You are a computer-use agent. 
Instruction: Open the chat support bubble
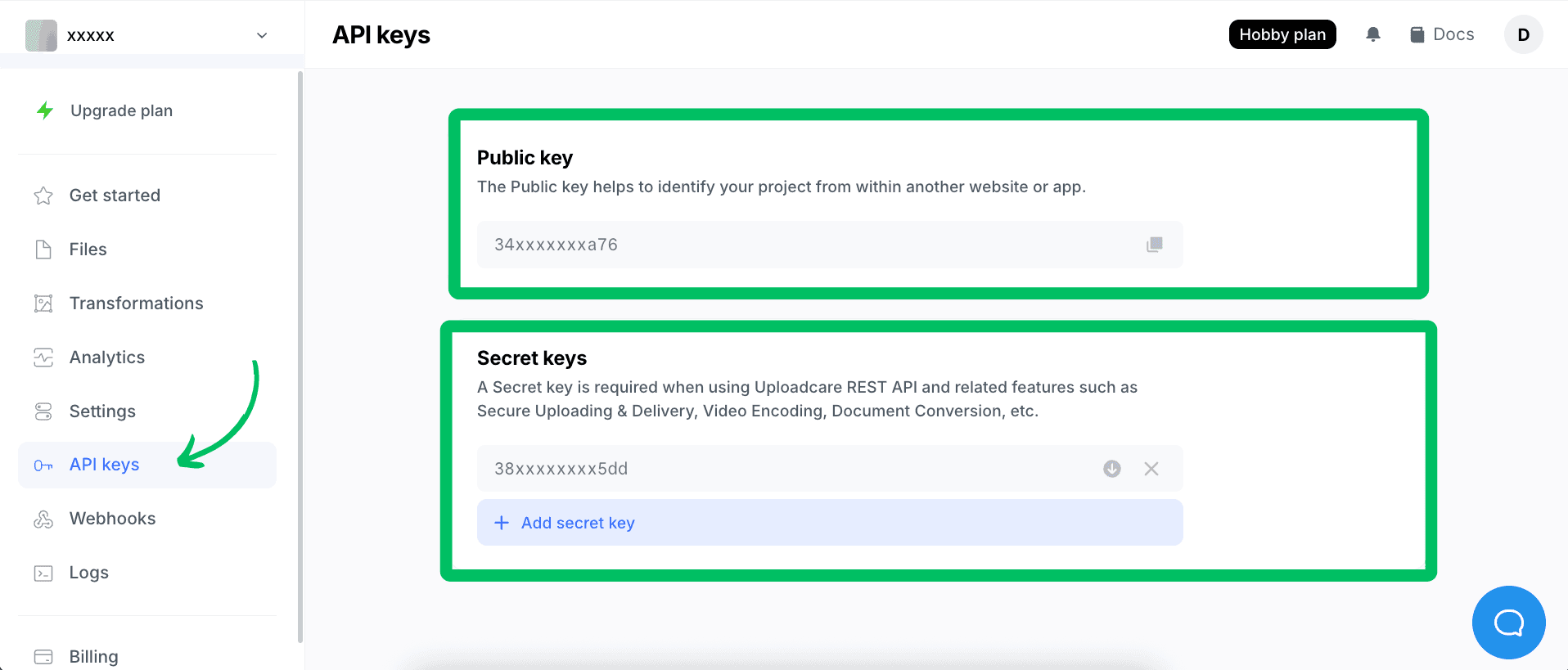(1508, 622)
